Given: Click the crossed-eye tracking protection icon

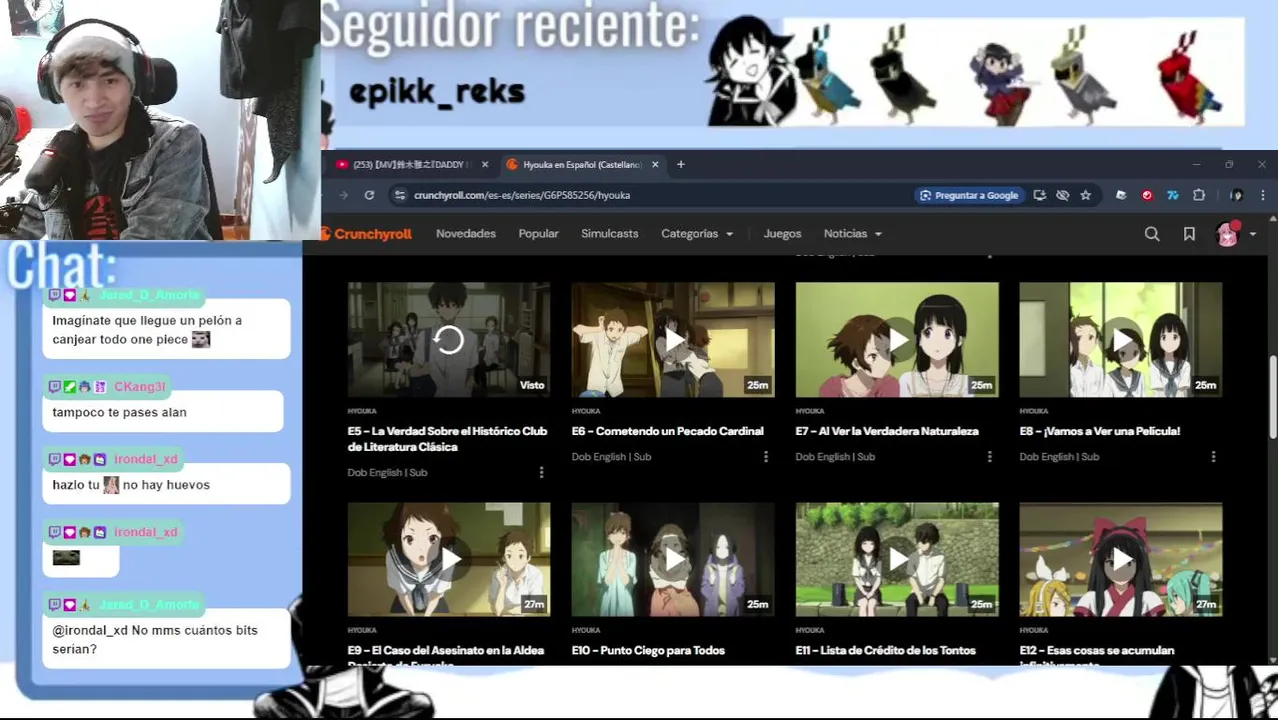Looking at the screenshot, I should tap(1063, 195).
